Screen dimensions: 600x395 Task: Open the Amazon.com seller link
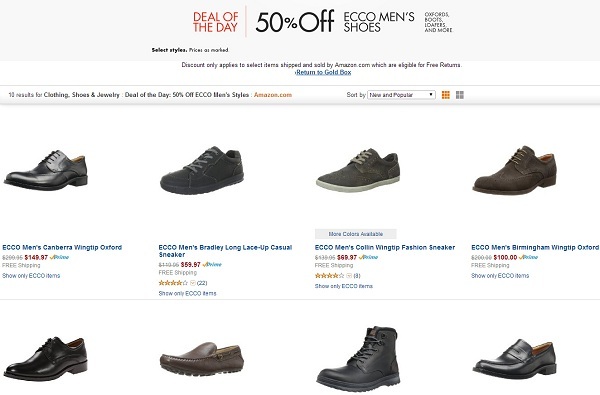click(x=273, y=95)
